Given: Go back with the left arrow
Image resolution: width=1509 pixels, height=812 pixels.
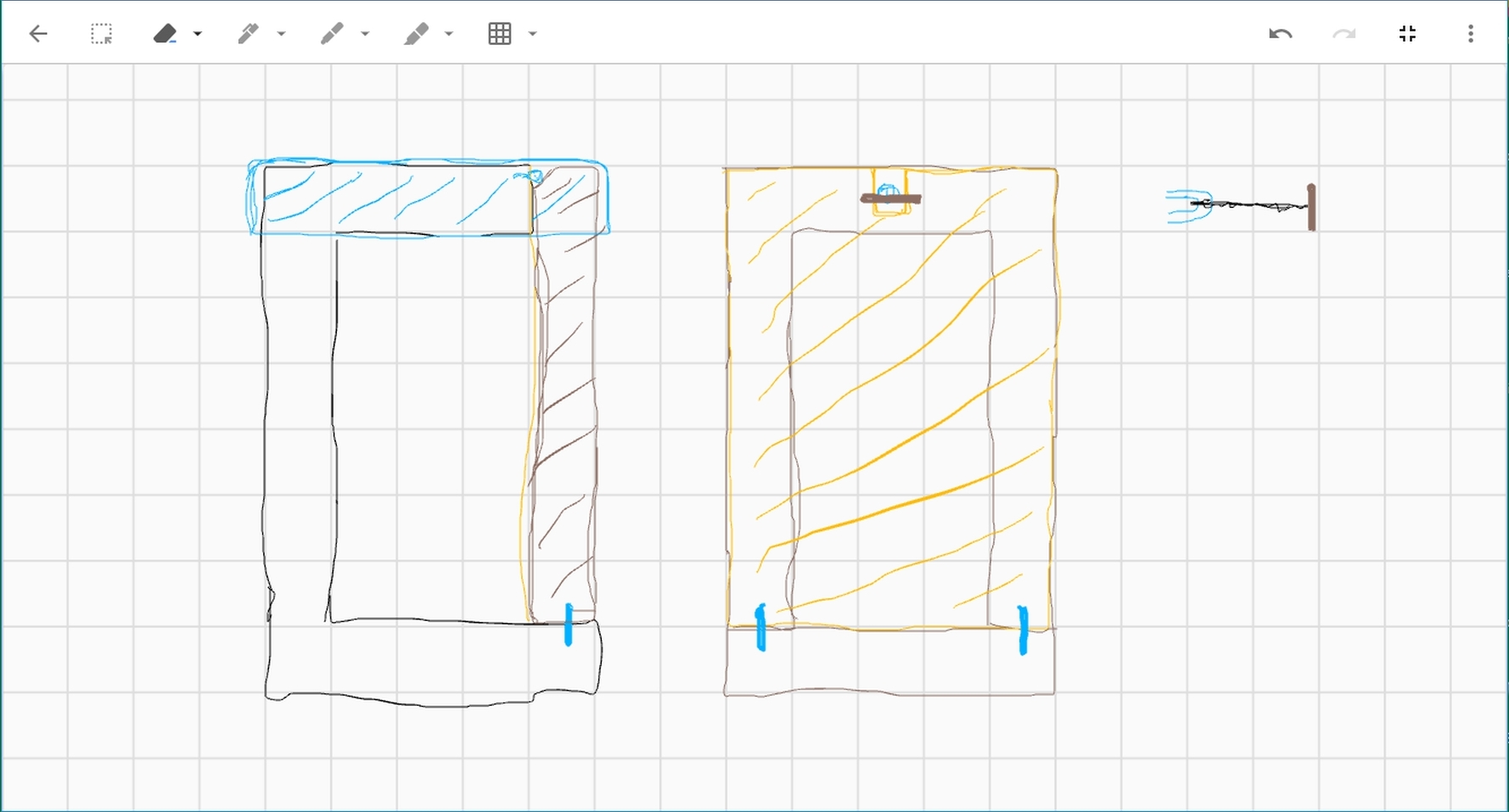Looking at the screenshot, I should tap(38, 34).
